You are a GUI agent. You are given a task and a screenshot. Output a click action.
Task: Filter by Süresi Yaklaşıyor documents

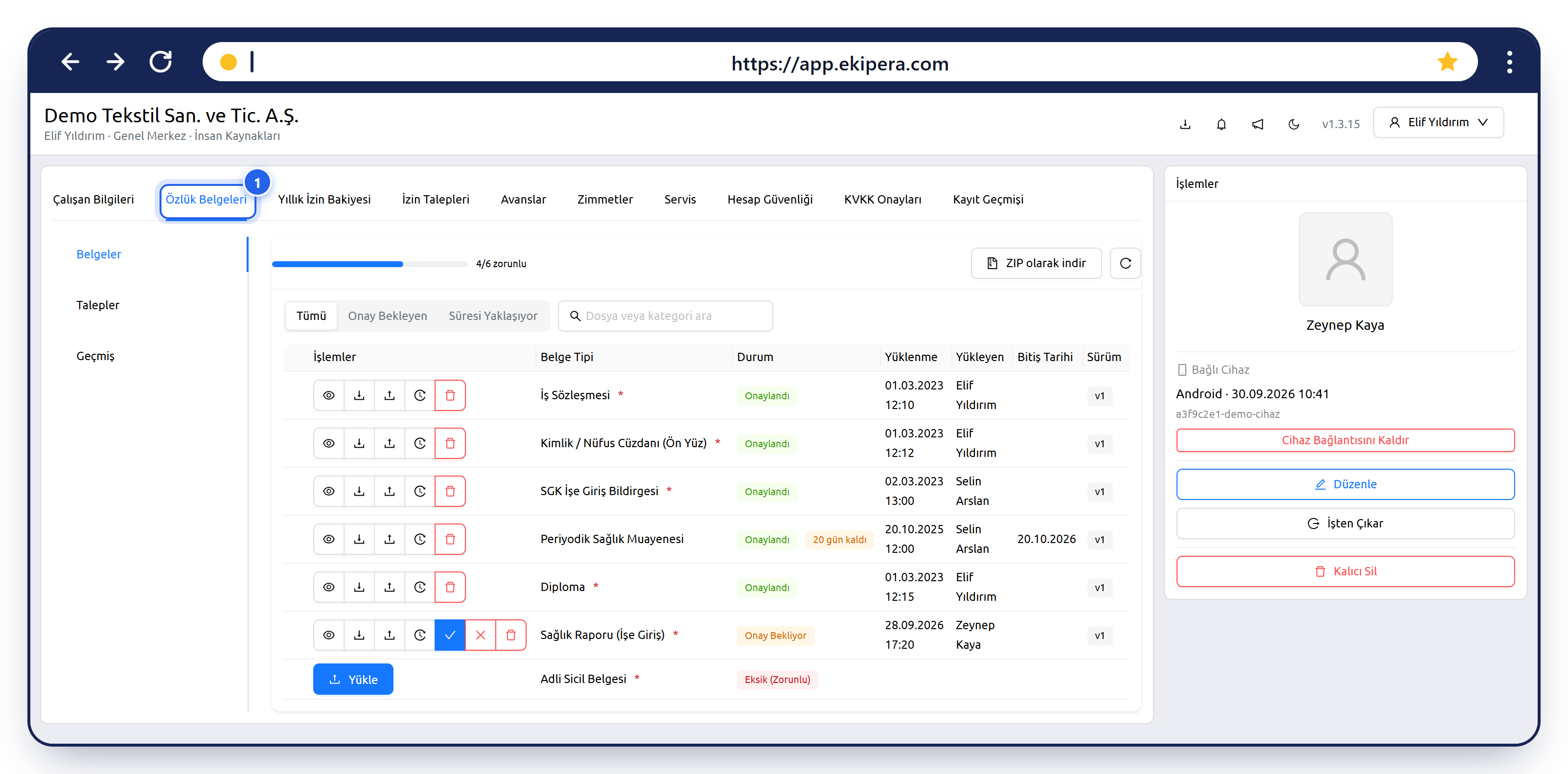point(493,316)
